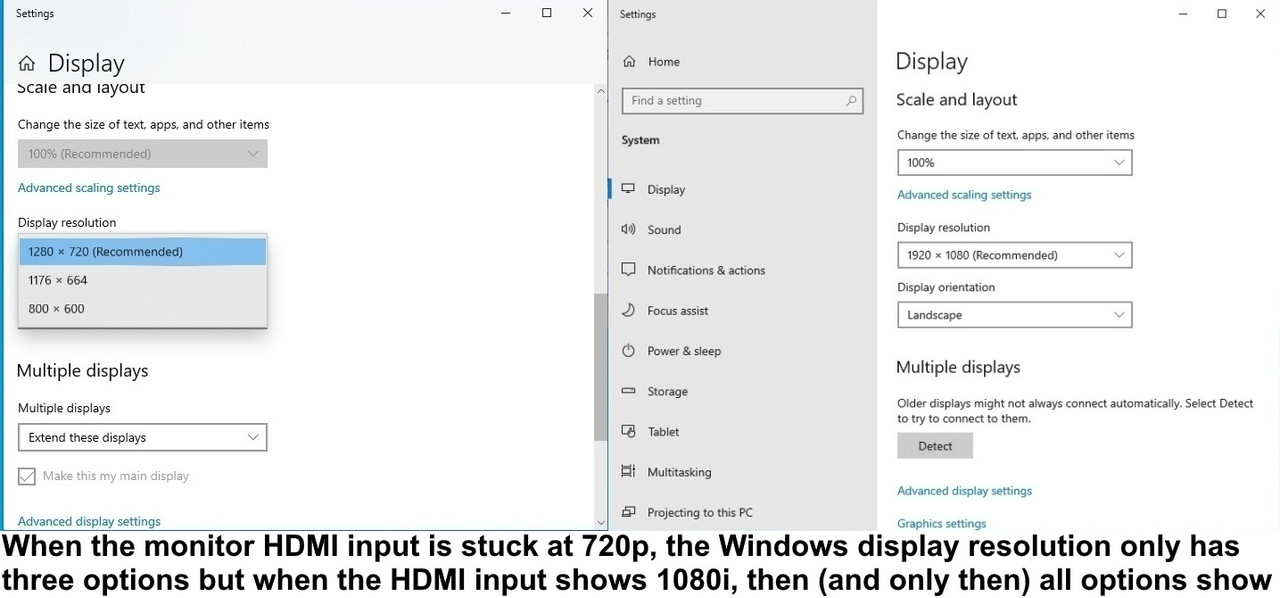The image size is (1280, 598).
Task: Click the Focus assist moon icon
Action: (x=628, y=310)
